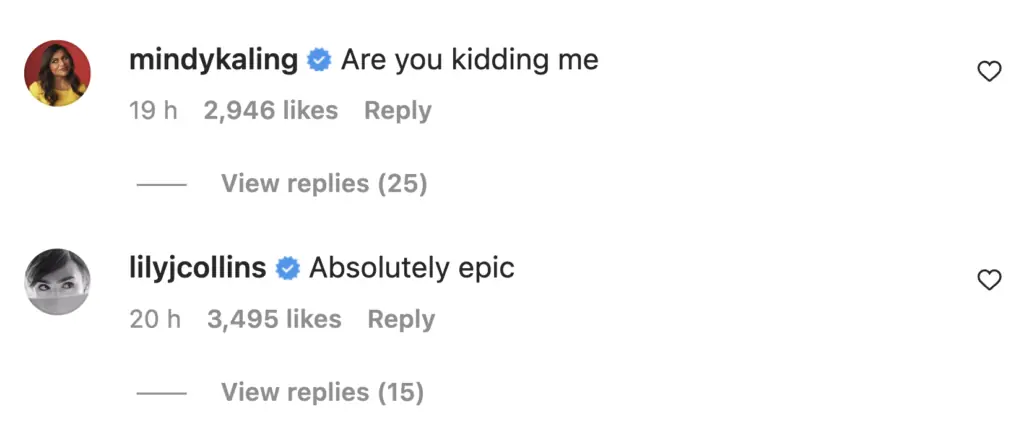The height and width of the screenshot is (446, 1024).
Task: Click the "Absolutely epic" comment text
Action: coord(412,268)
